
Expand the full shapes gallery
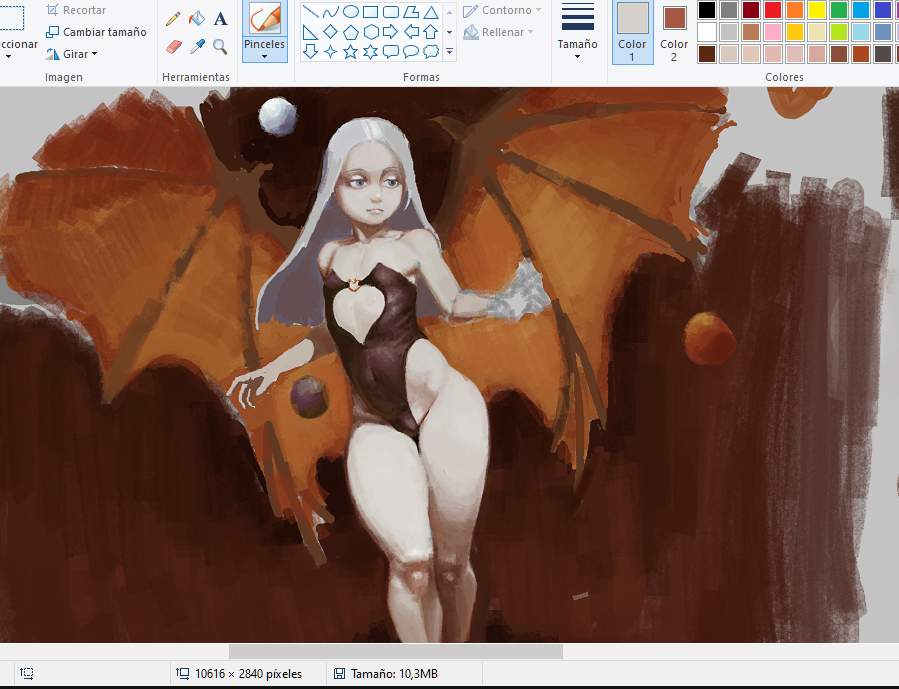[x=450, y=52]
